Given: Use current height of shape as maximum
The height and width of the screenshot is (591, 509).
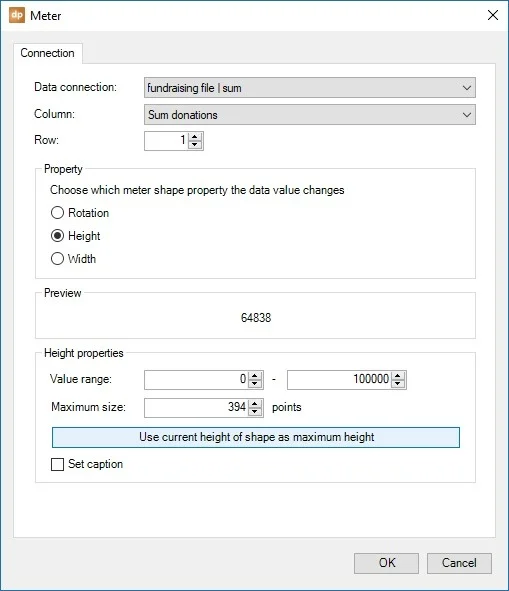Looking at the screenshot, I should 256,437.
